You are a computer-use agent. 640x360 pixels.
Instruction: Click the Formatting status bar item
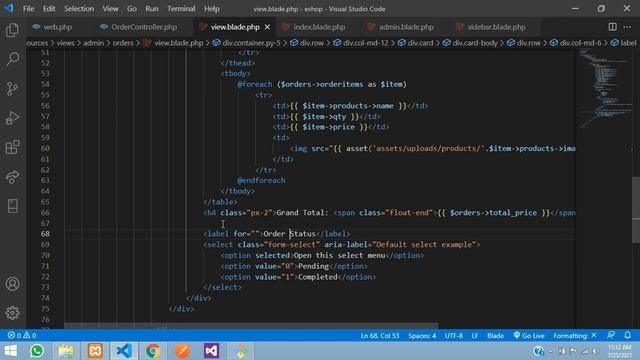[575, 336]
